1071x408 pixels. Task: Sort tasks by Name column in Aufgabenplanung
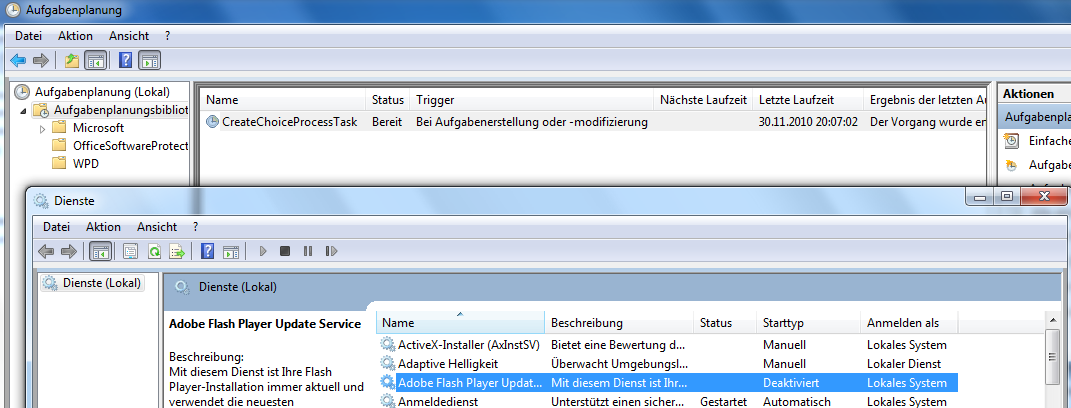point(283,100)
